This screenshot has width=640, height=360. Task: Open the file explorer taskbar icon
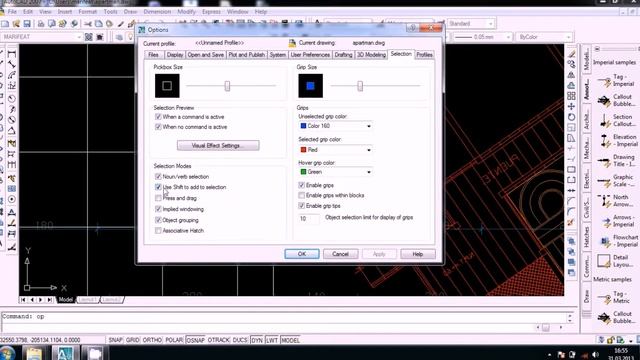(x=34, y=353)
